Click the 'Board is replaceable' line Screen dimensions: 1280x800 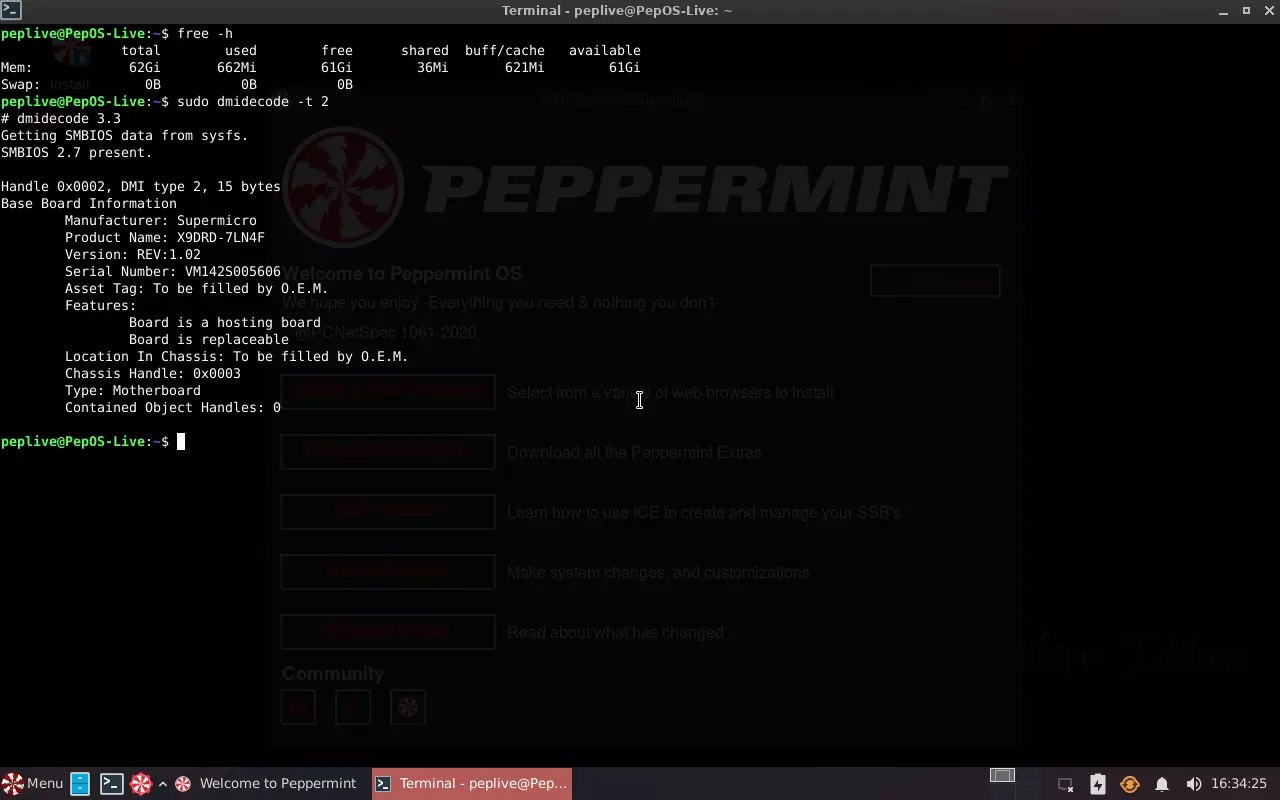click(209, 339)
